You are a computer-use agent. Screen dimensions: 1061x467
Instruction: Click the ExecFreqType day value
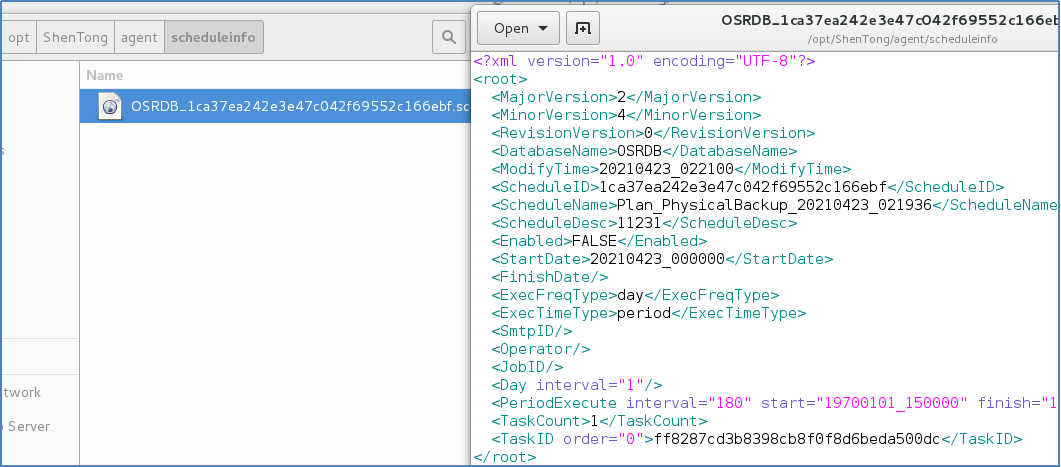coord(629,295)
